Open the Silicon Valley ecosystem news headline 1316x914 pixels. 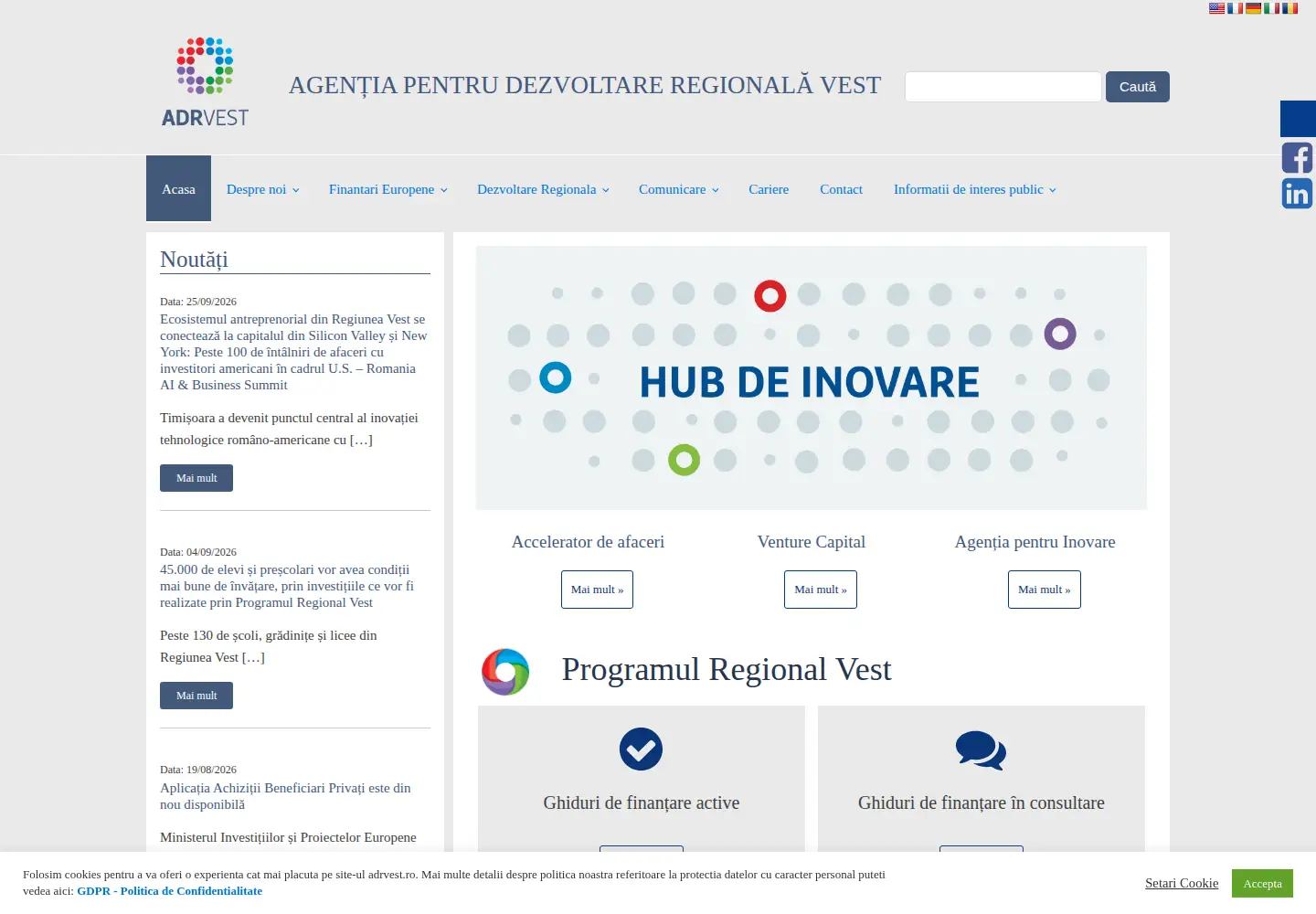[293, 352]
